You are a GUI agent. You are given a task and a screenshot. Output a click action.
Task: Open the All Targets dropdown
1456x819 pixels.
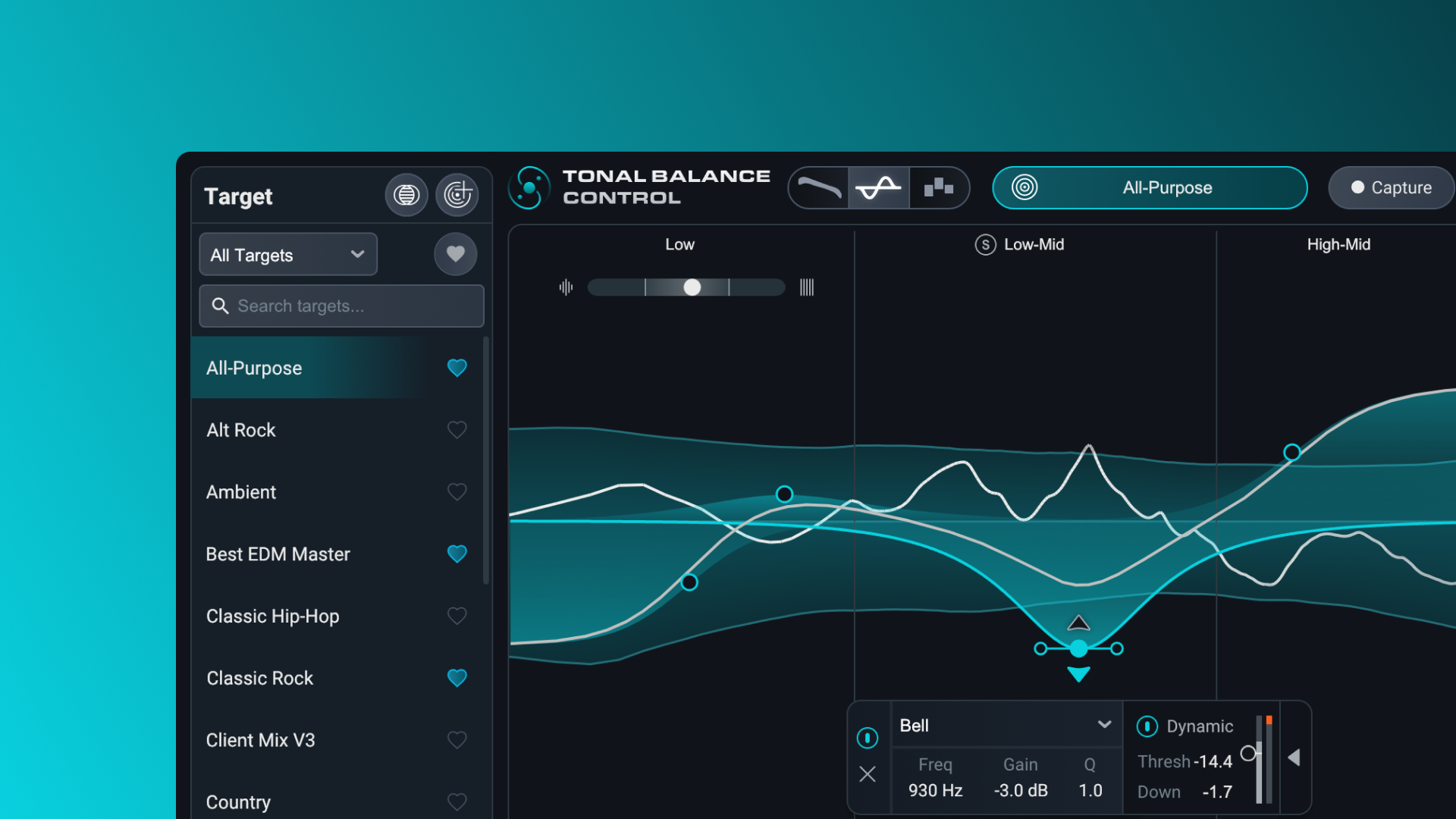pos(288,255)
